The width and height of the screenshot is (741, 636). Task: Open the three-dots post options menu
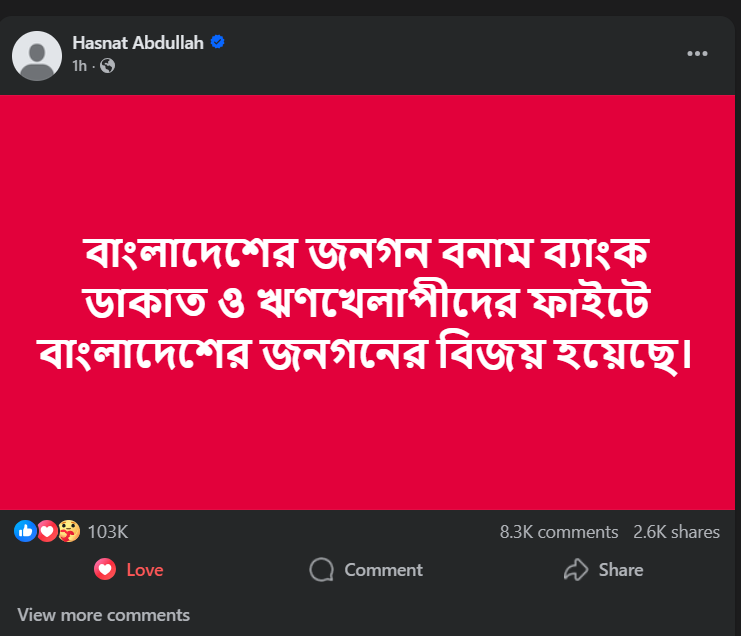(698, 54)
